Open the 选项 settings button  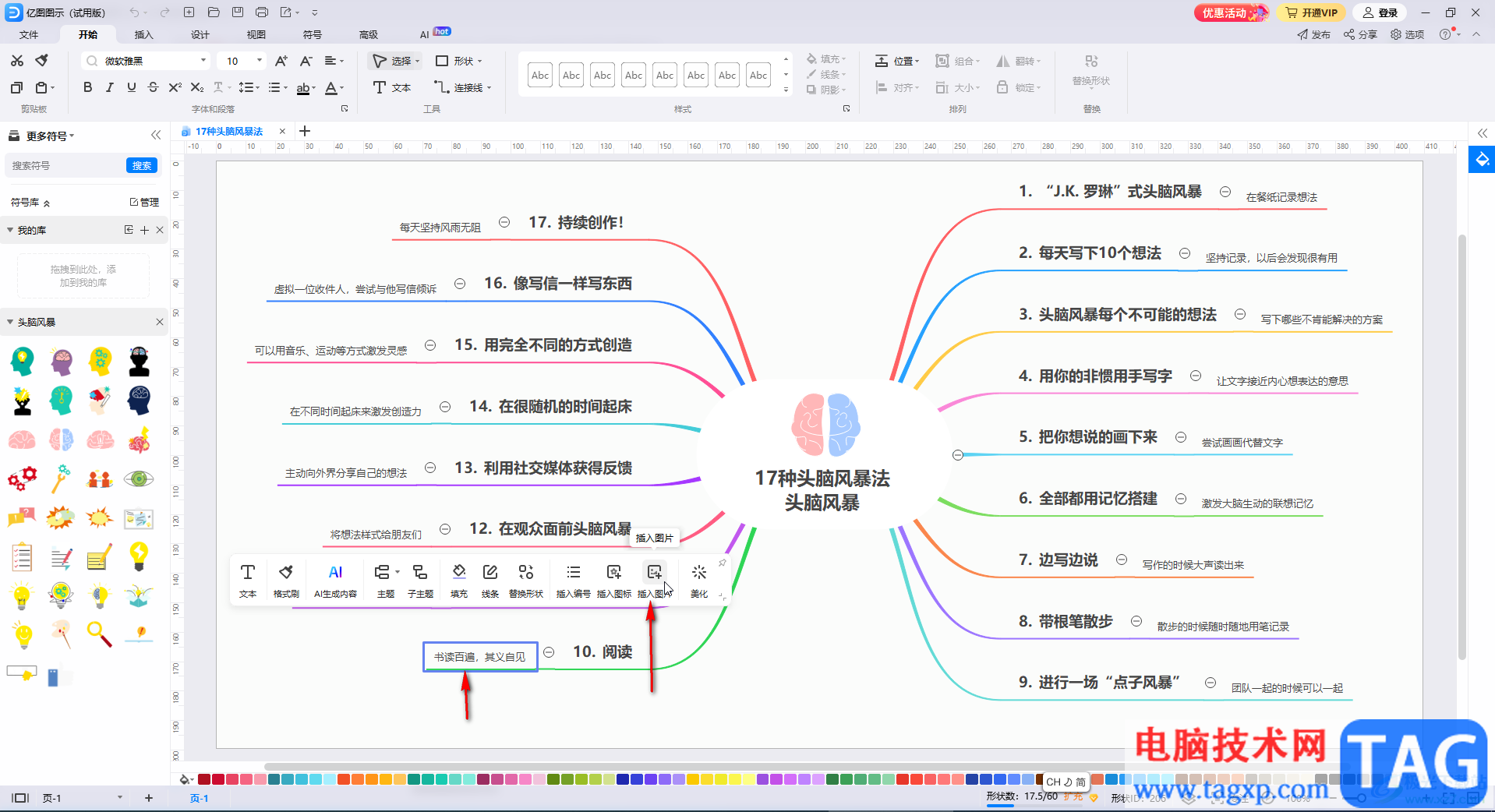pyautogui.click(x=1407, y=34)
